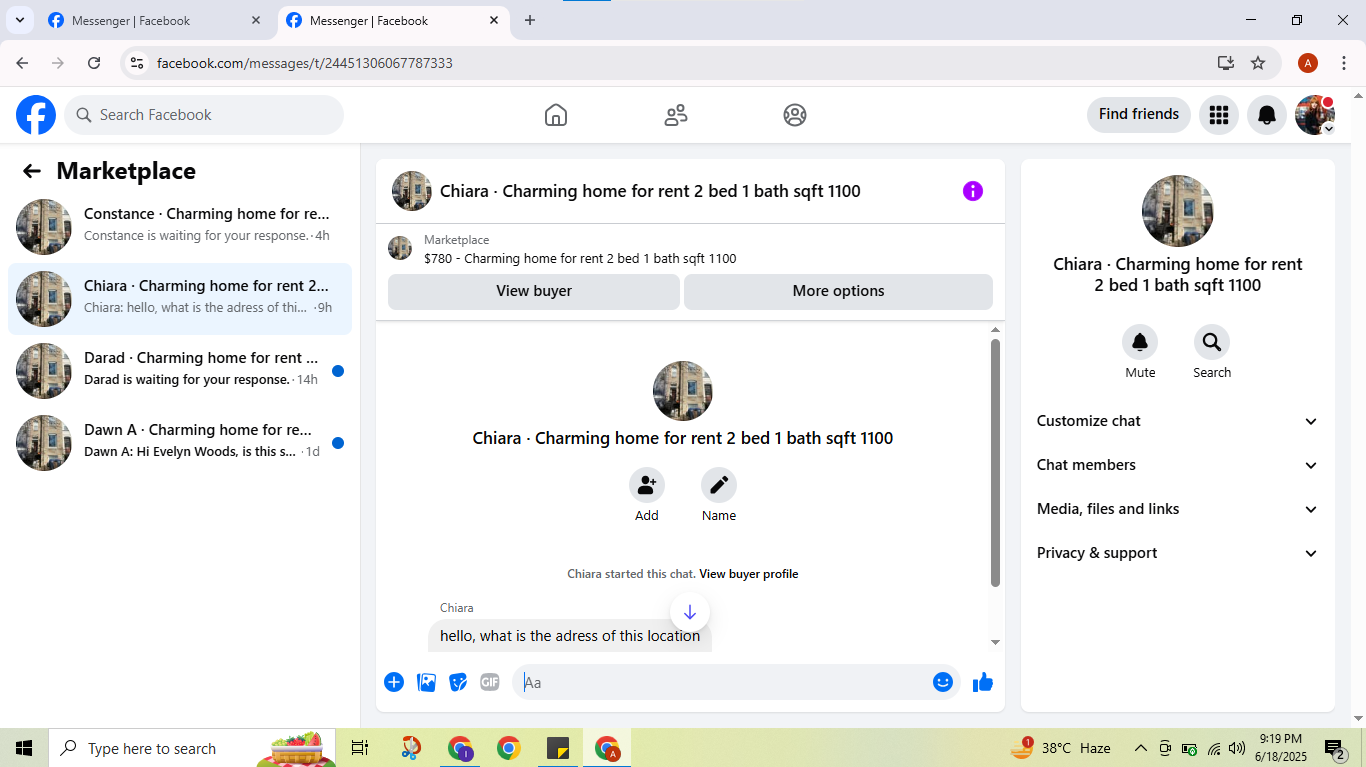Open Darad conversation in the list
1366x767 pixels.
tap(180, 371)
